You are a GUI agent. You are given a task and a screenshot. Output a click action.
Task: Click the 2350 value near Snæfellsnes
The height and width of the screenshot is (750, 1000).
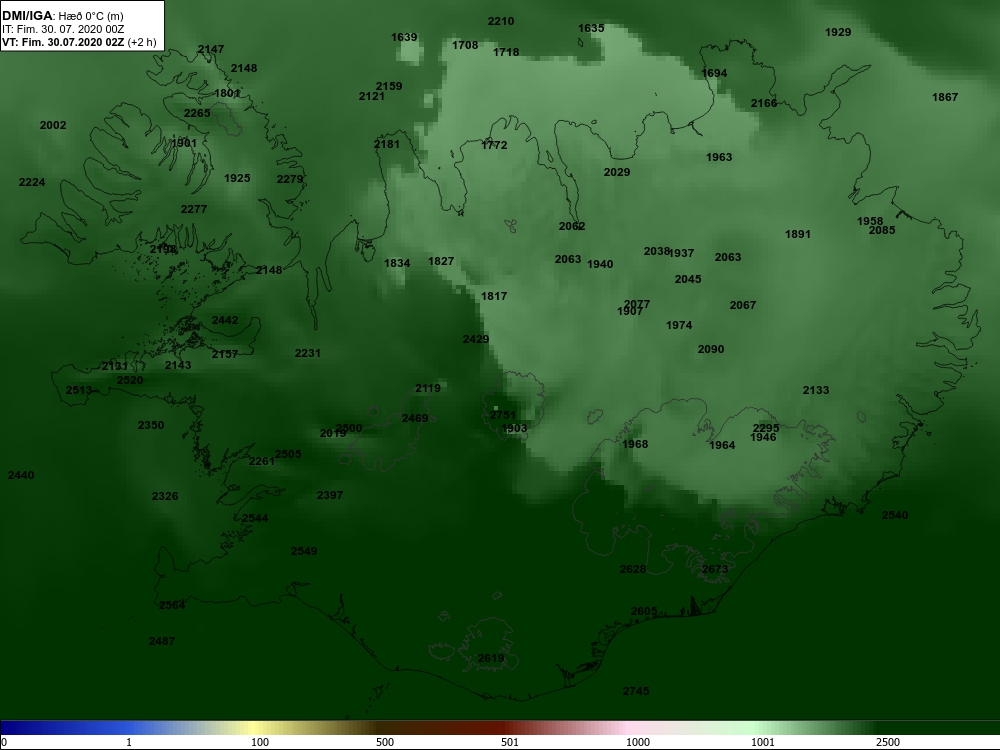[x=151, y=425]
